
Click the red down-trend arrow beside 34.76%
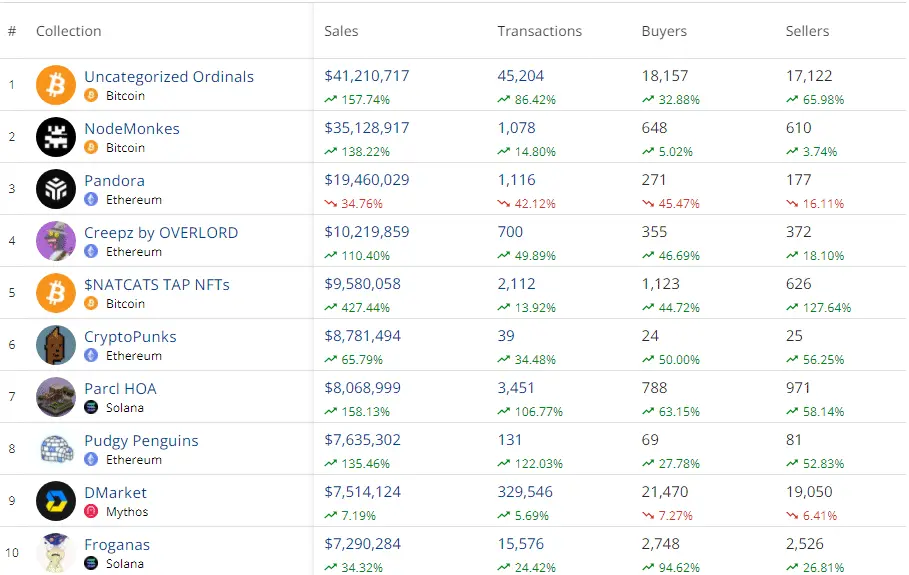(x=330, y=203)
